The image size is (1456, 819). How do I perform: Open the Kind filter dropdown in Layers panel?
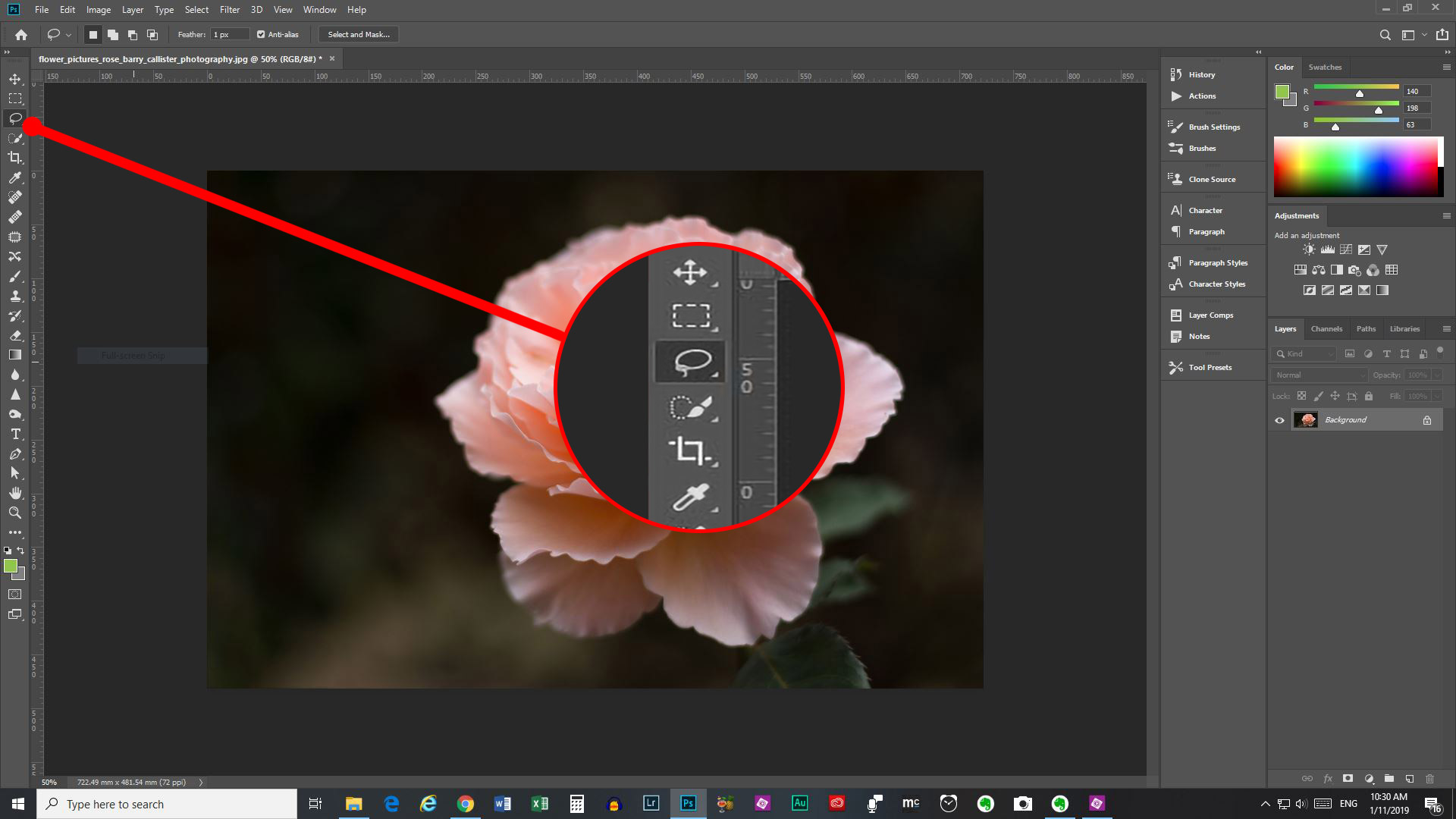pos(1303,353)
